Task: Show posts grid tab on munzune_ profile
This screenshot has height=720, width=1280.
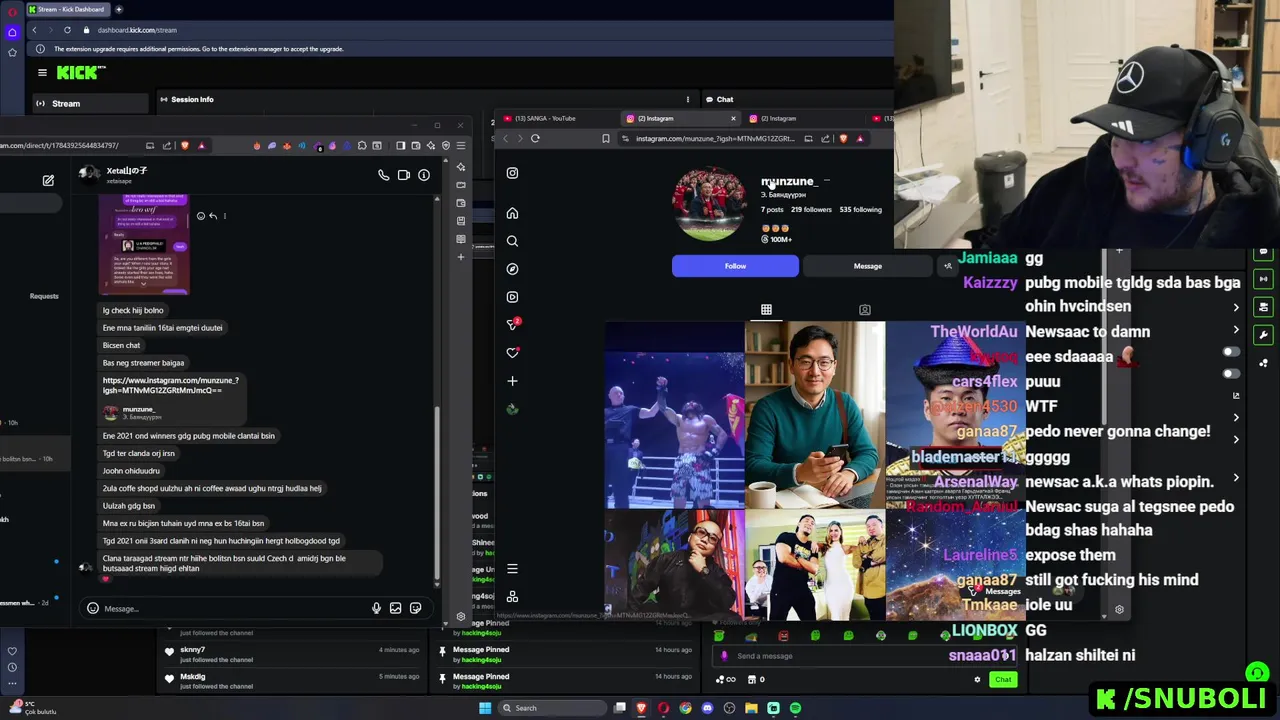Action: (766, 310)
